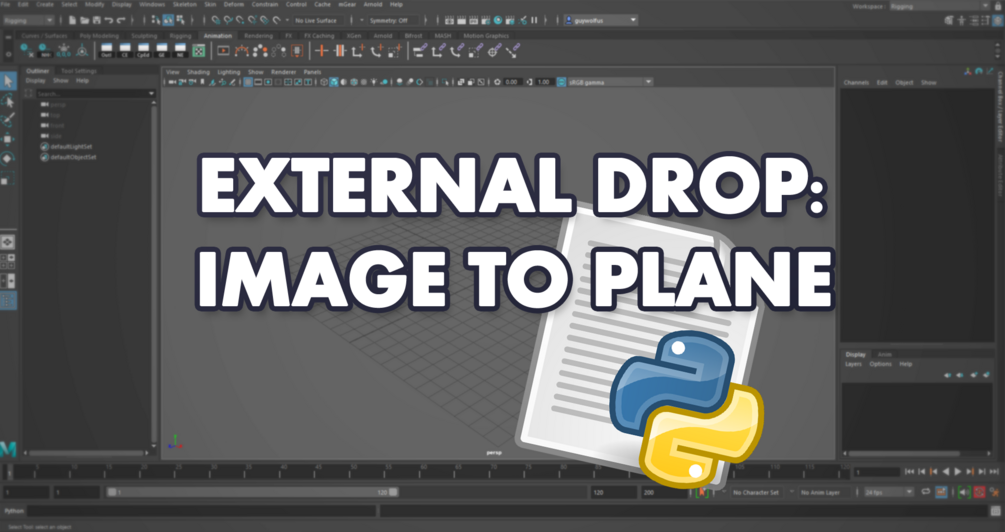Screen dimensions: 1005x532
Task: Click the Playblast shelf icon
Action: 223,51
